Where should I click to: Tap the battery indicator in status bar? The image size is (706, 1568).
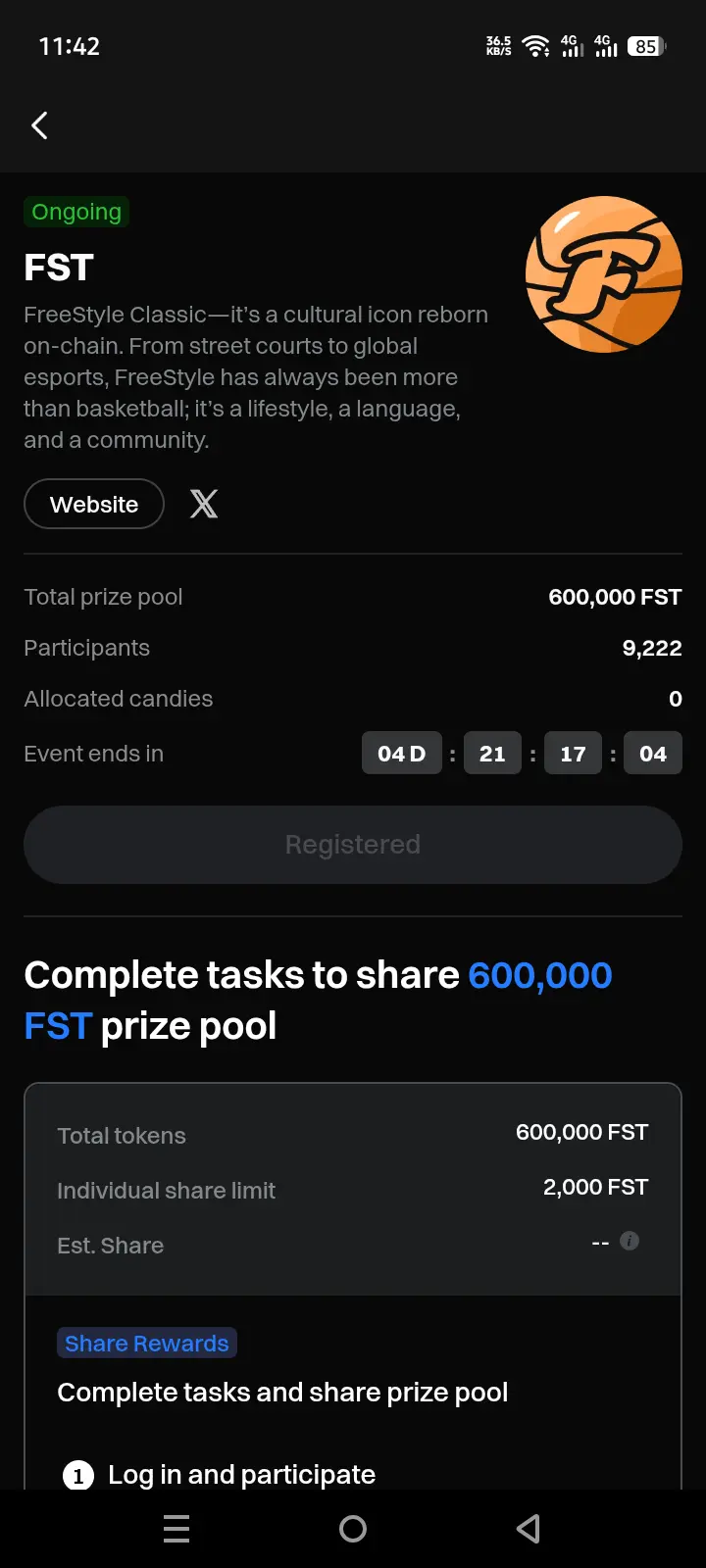coord(646,46)
